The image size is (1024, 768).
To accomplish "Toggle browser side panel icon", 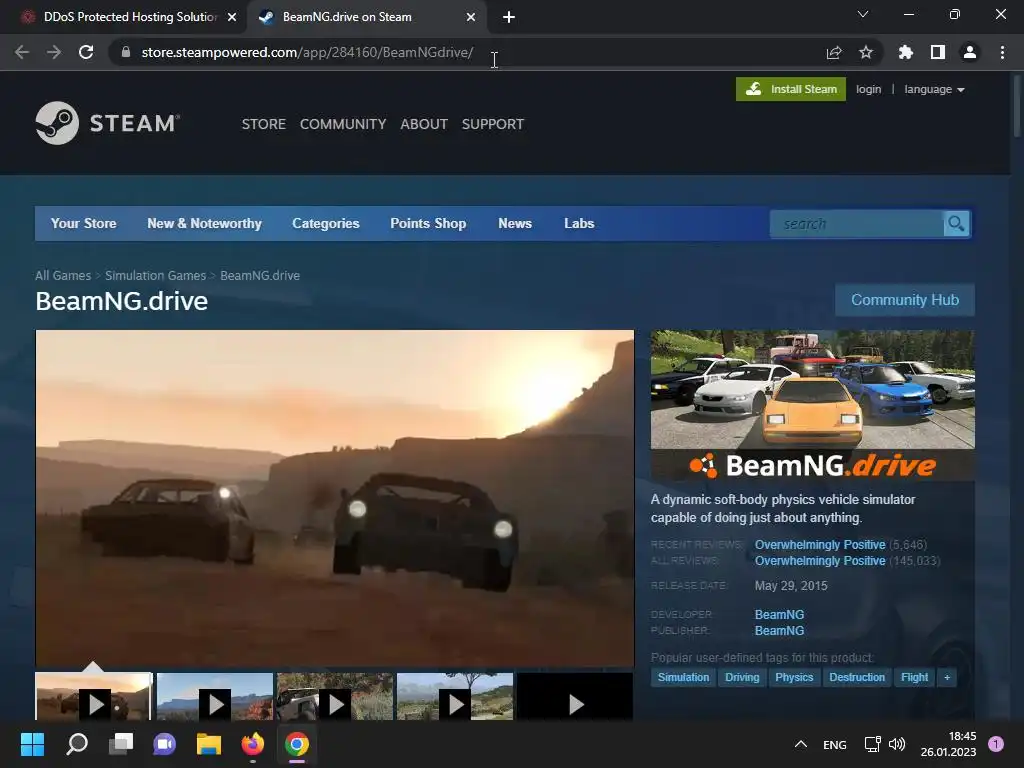I will tap(938, 52).
